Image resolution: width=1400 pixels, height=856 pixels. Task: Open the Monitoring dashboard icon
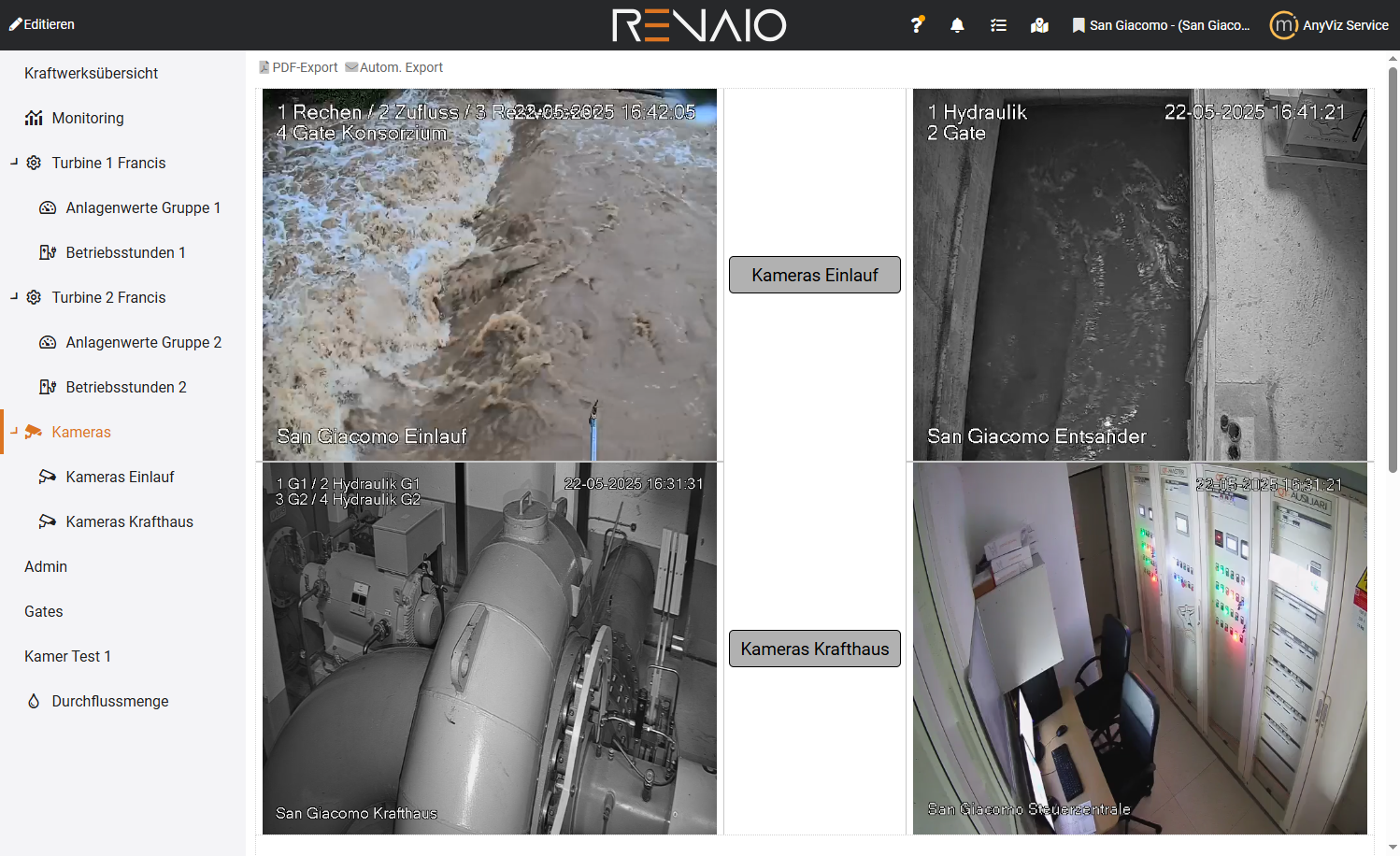pyautogui.click(x=35, y=118)
